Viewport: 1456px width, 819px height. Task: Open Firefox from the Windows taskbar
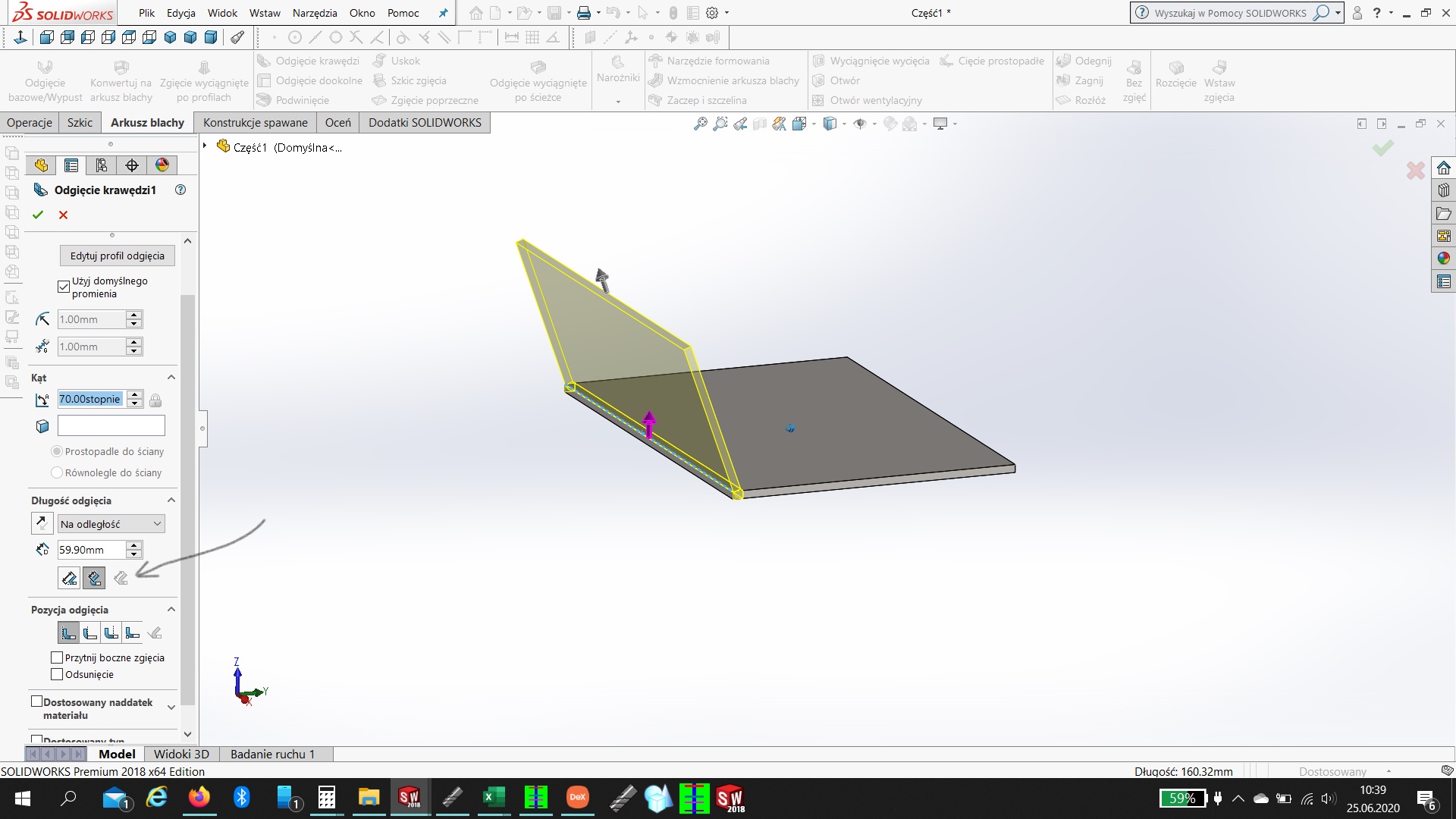pyautogui.click(x=199, y=798)
